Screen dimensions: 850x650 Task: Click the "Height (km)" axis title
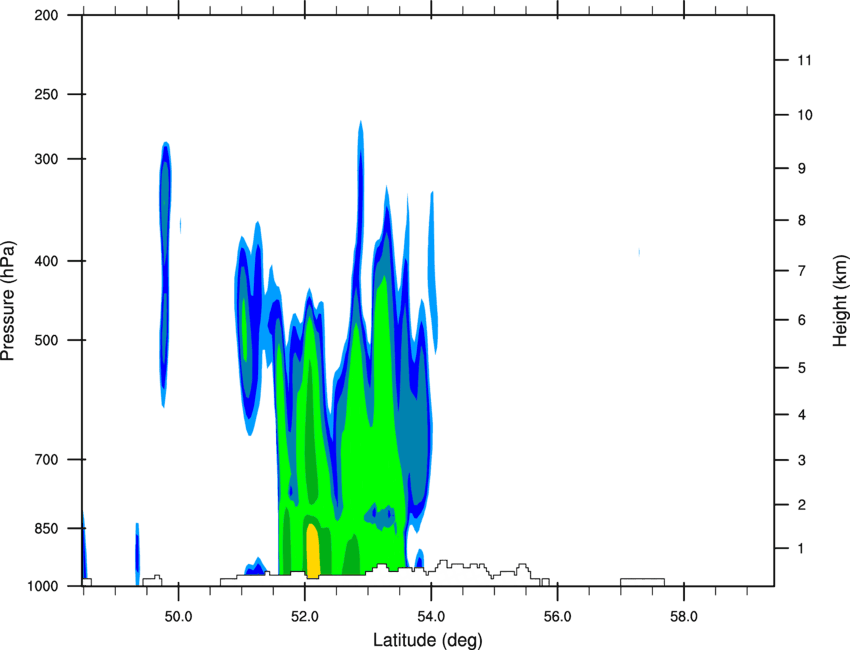tap(839, 300)
